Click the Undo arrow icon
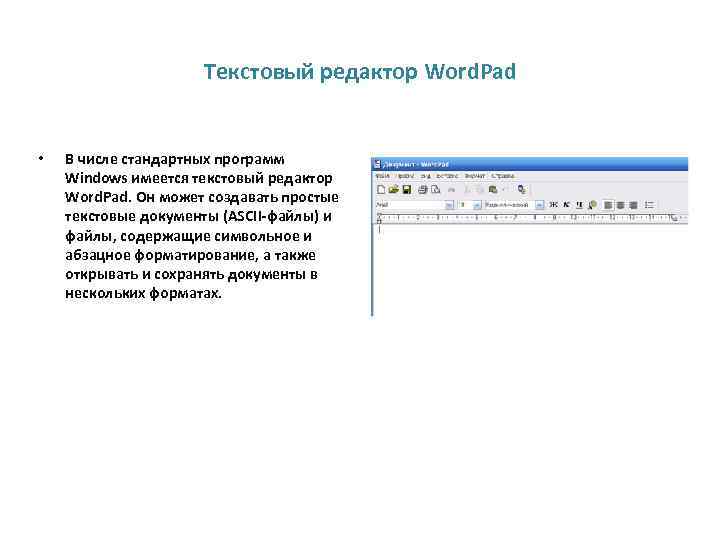Viewport: 720px width, 540px height. pos(504,189)
